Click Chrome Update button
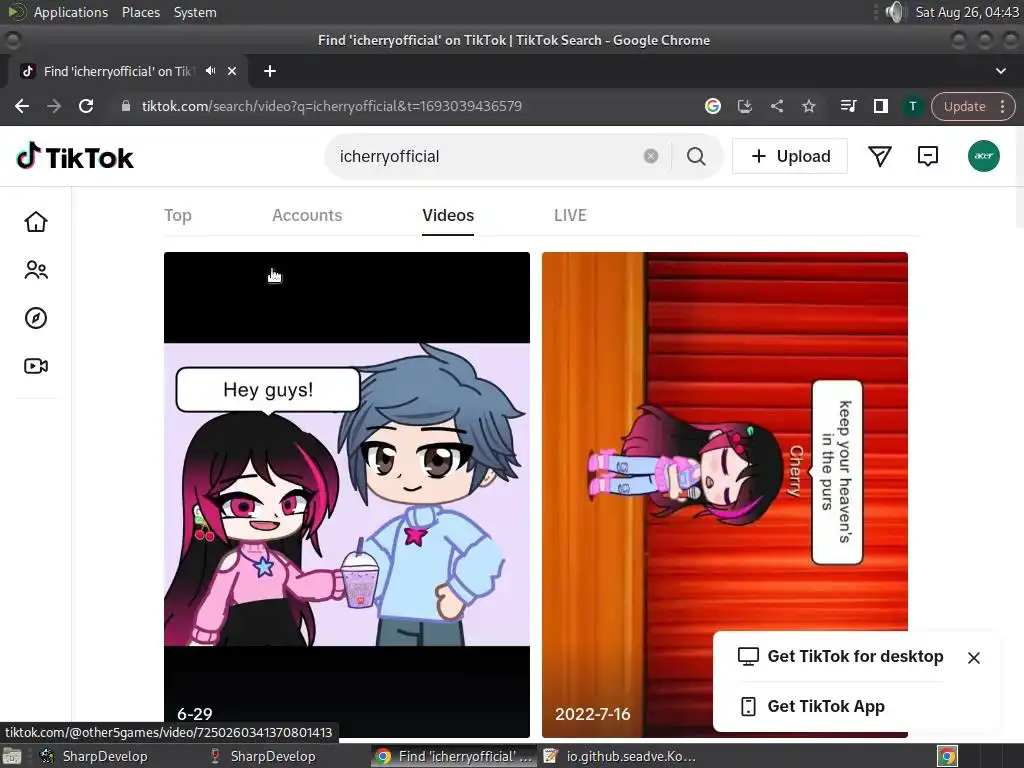This screenshot has width=1024, height=768. pyautogui.click(x=964, y=106)
